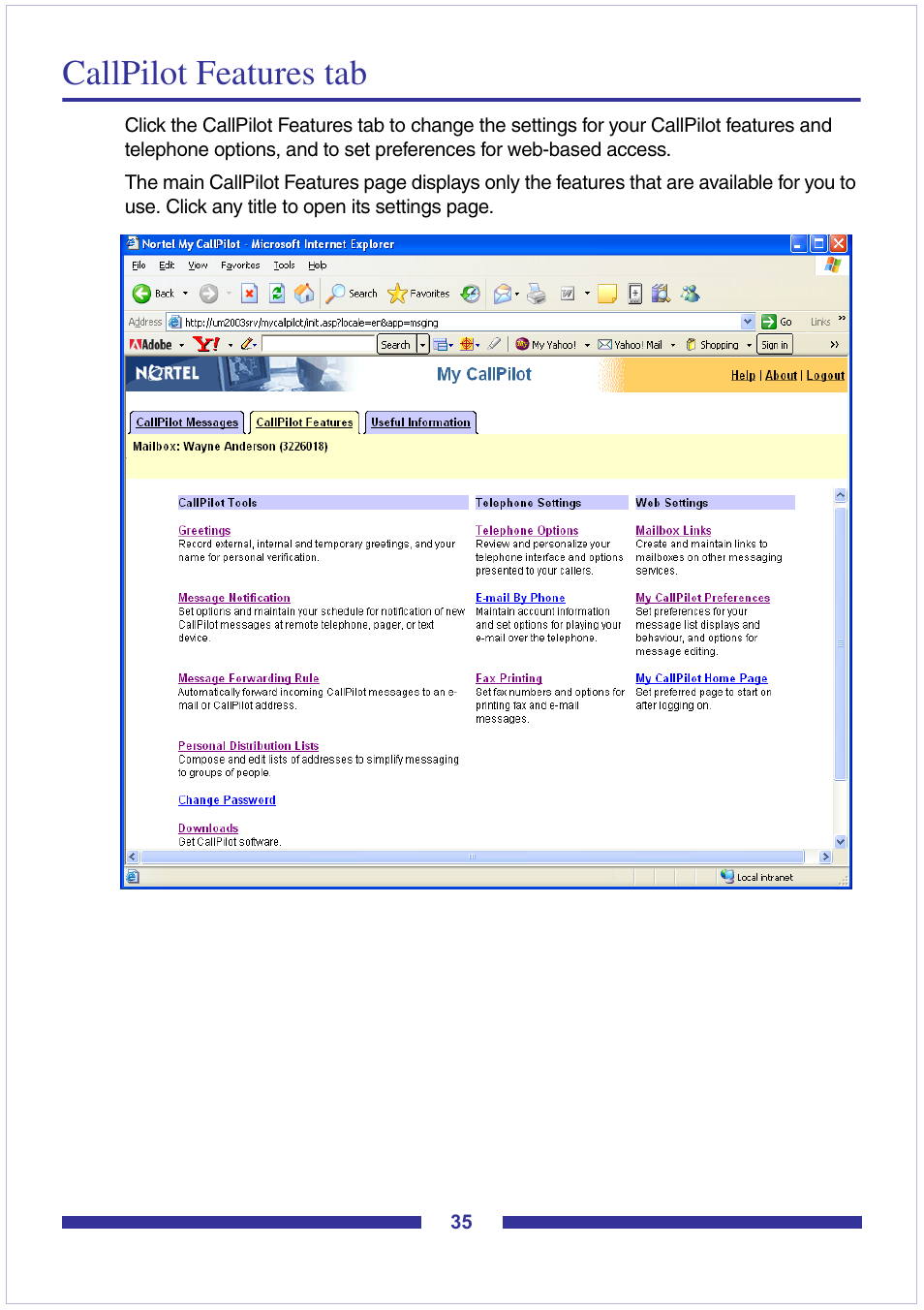
Task: Open the Favorites menu
Action: click(240, 265)
